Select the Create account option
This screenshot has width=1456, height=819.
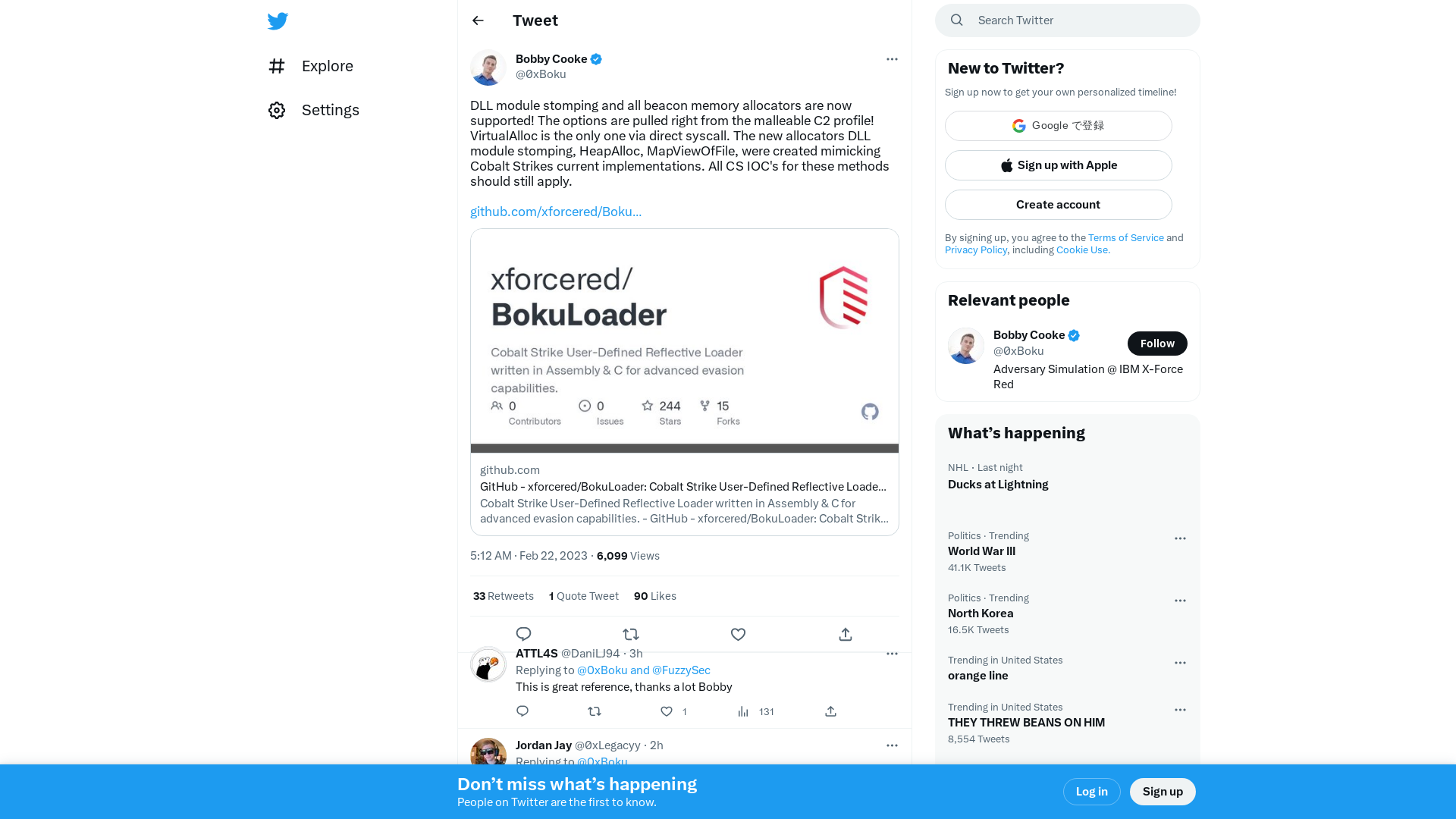[1058, 204]
